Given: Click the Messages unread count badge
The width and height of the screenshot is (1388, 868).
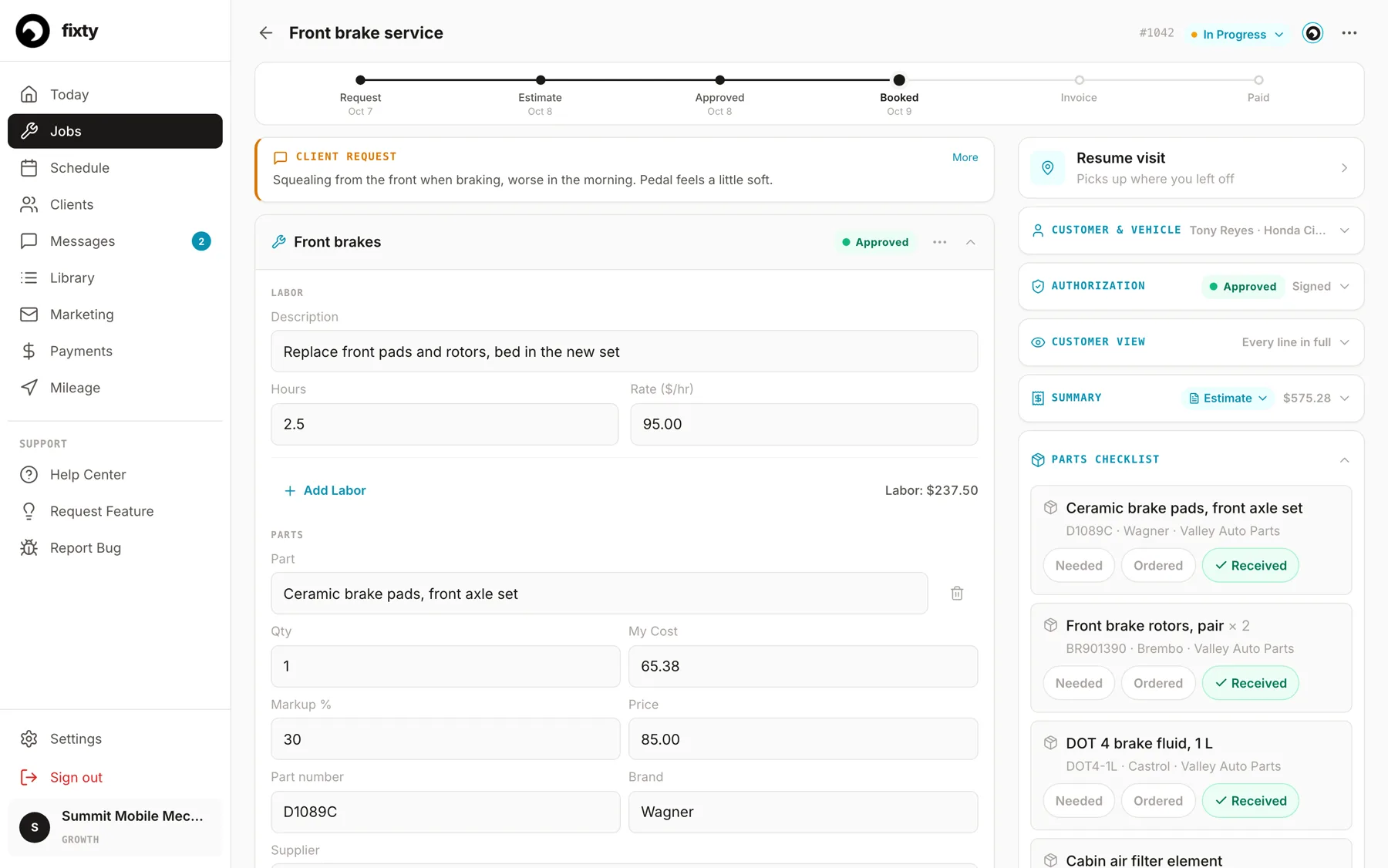Looking at the screenshot, I should click(x=201, y=241).
